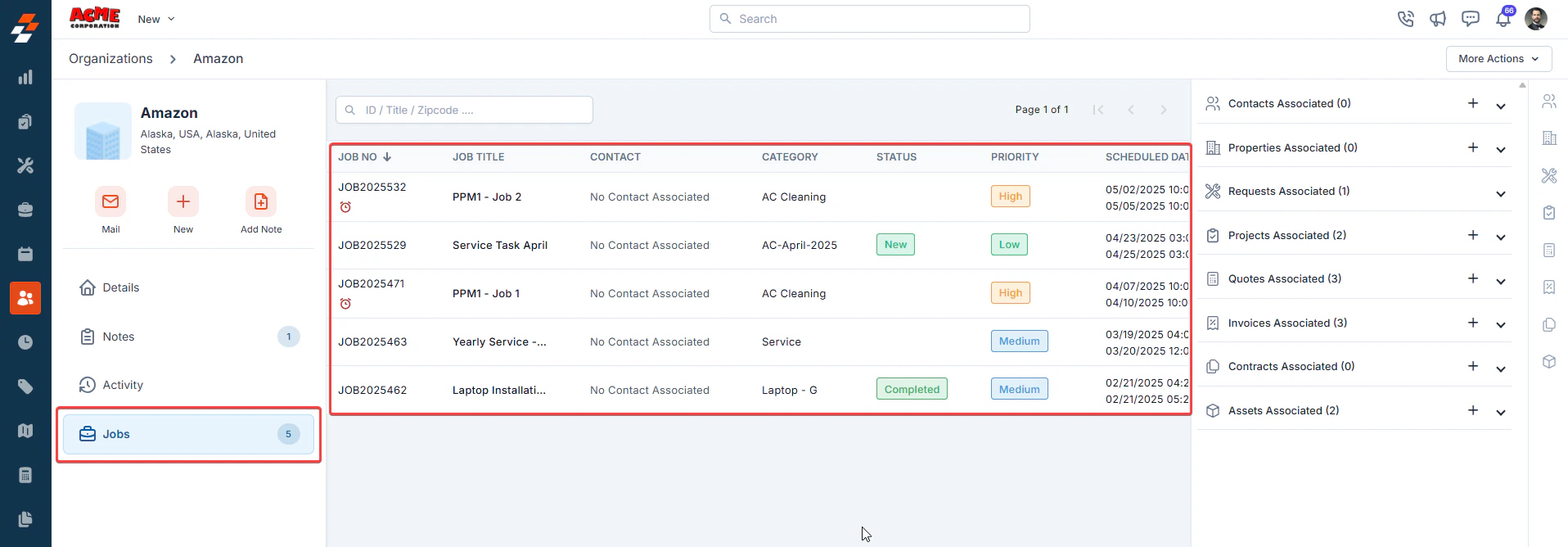The image size is (1568, 547).
Task: Click the Low priority badge
Action: tap(1009, 245)
